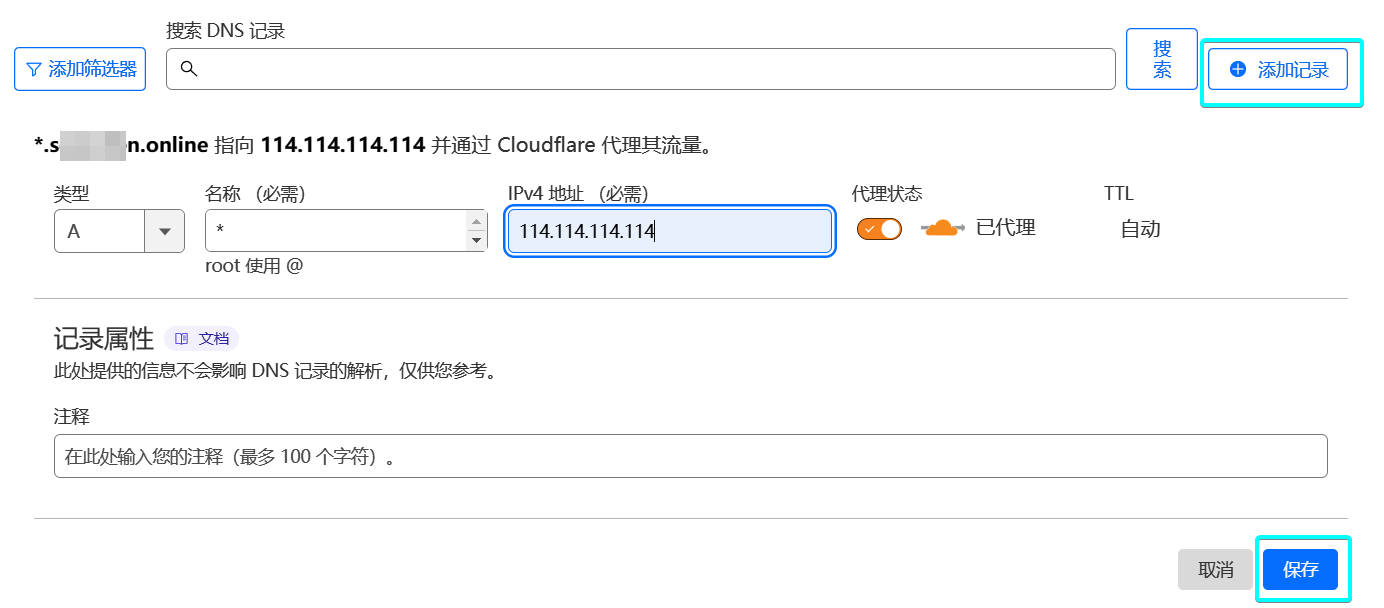
Task: Click the orange Cloudflare cloud icon
Action: tap(941, 228)
